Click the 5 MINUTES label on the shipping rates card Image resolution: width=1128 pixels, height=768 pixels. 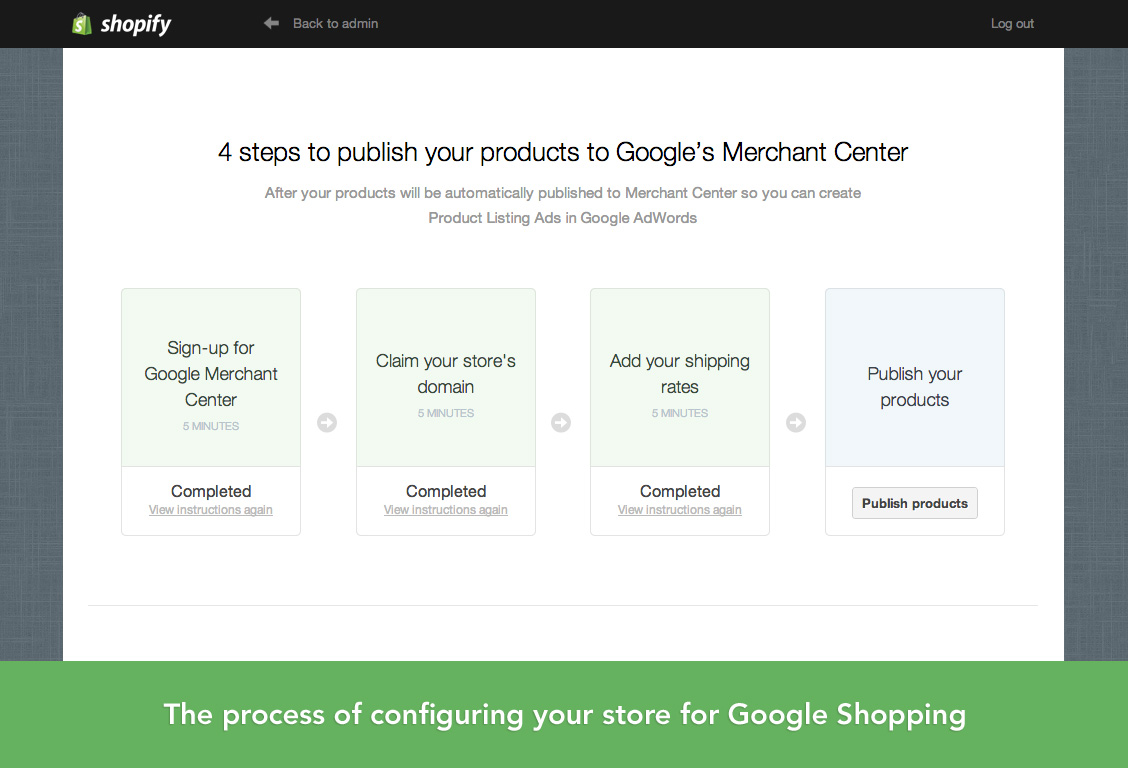680,413
